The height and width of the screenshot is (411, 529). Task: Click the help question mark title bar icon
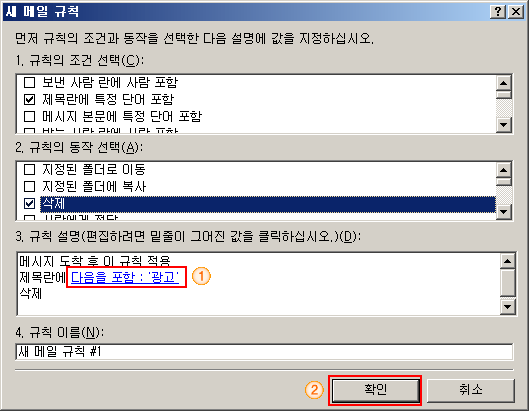[498, 12]
